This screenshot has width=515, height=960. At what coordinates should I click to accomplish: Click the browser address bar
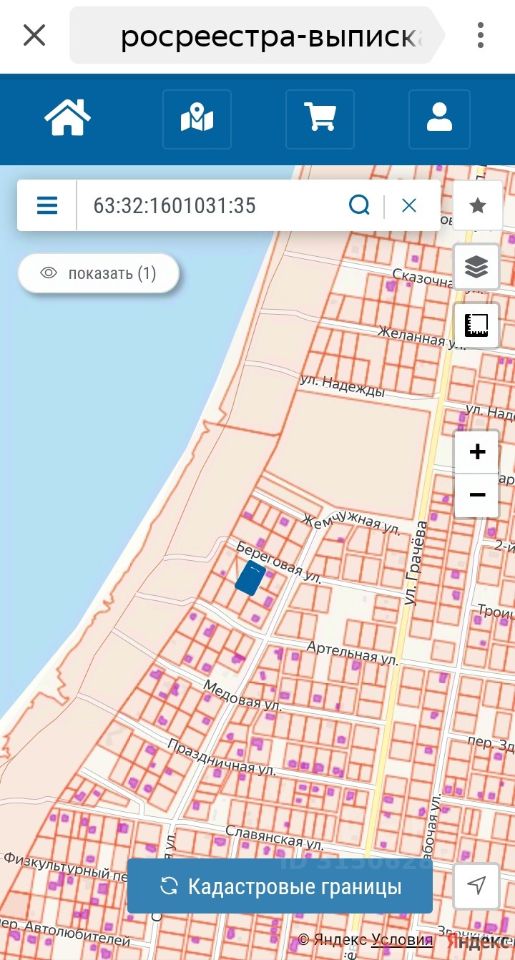[x=257, y=36]
